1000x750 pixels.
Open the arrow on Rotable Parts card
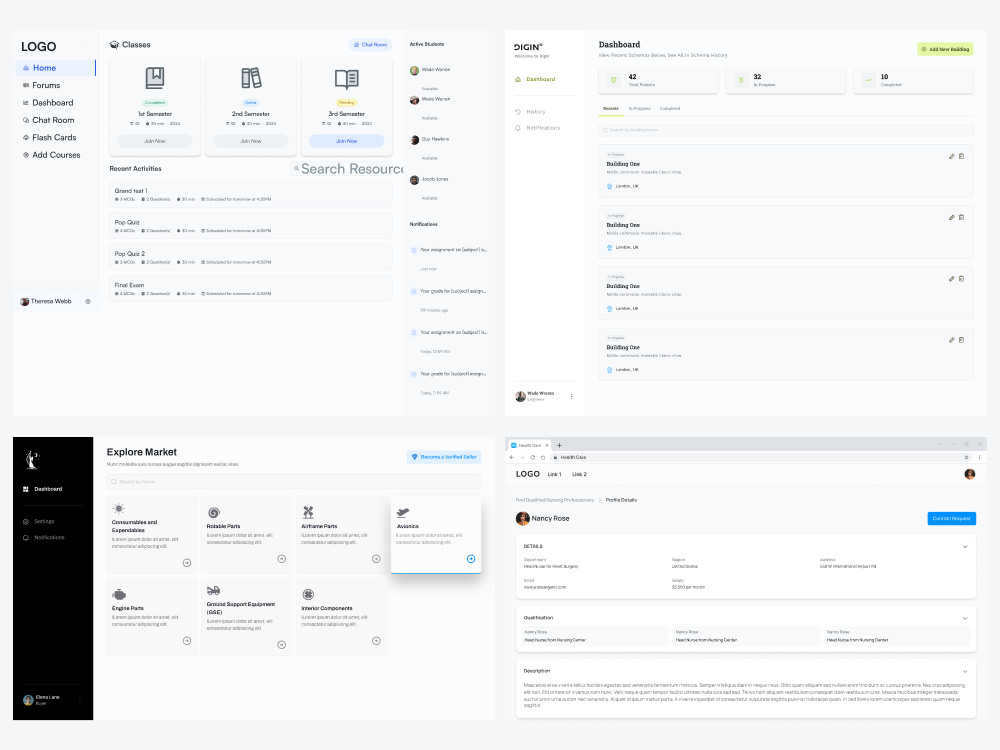tap(281, 559)
